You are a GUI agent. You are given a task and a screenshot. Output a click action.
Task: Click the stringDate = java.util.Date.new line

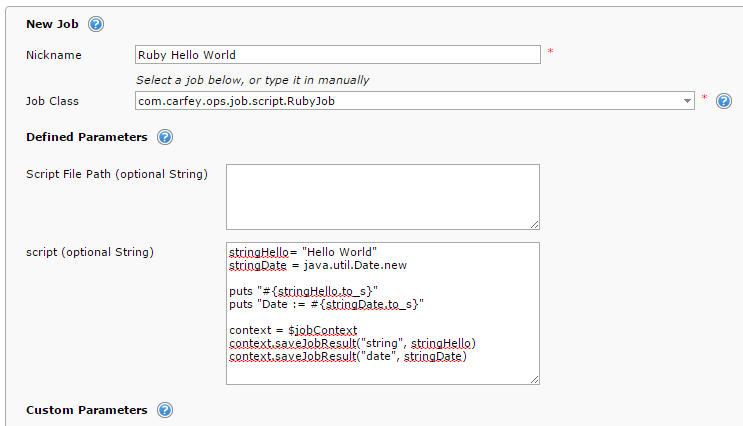(318, 265)
